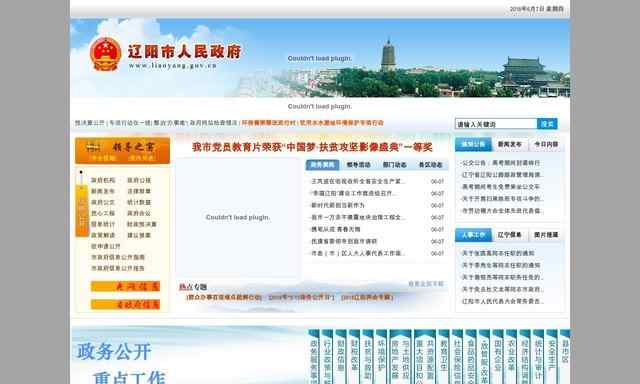Open vertical tab 财税改革
The width and height of the screenshot is (640, 384).
click(354, 357)
